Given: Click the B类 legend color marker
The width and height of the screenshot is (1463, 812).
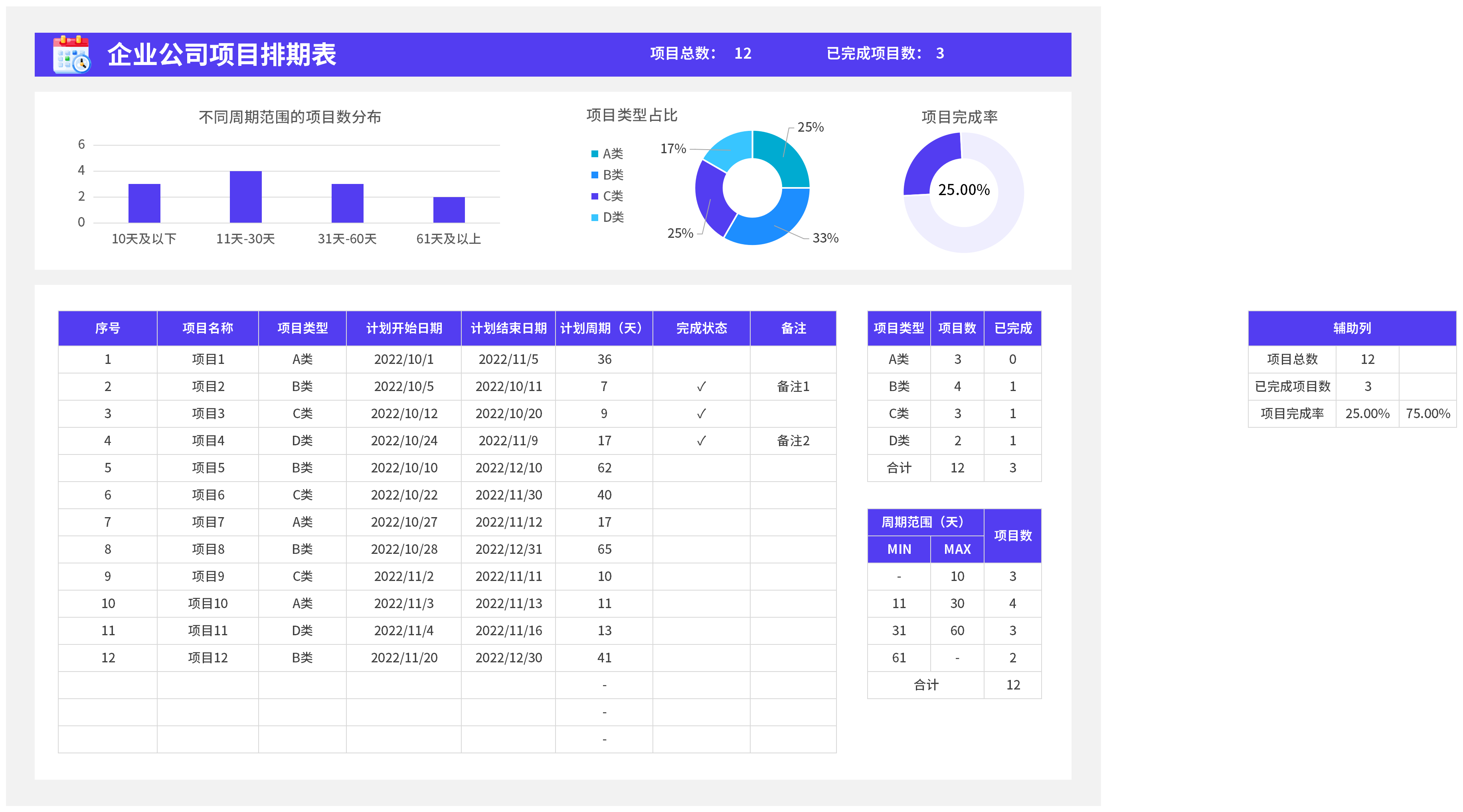Looking at the screenshot, I should (x=595, y=175).
